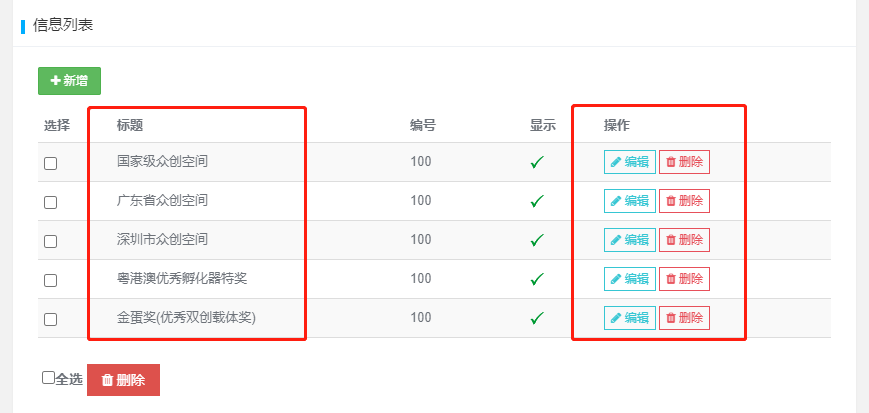This screenshot has height=413, width=869.
Task: Check the box for 国家级众创空间
Action: 50,163
